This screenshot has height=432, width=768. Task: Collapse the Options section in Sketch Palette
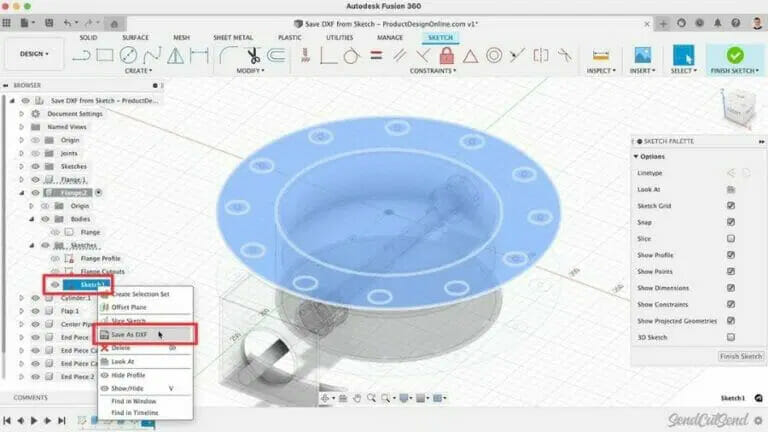[636, 156]
